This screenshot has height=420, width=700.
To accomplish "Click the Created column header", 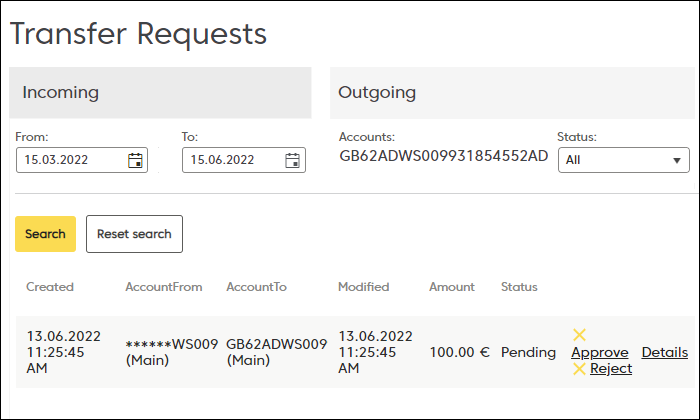I will point(50,287).
